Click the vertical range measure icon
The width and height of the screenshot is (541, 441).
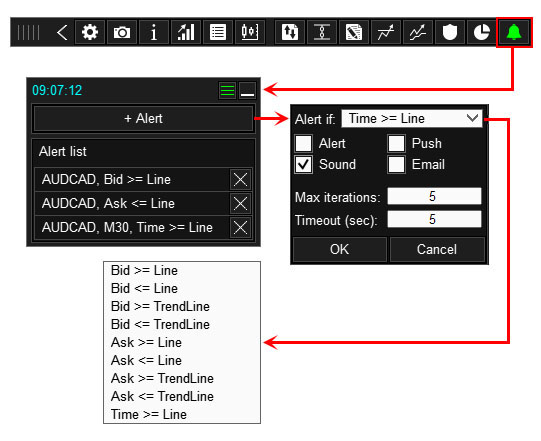tap(322, 32)
